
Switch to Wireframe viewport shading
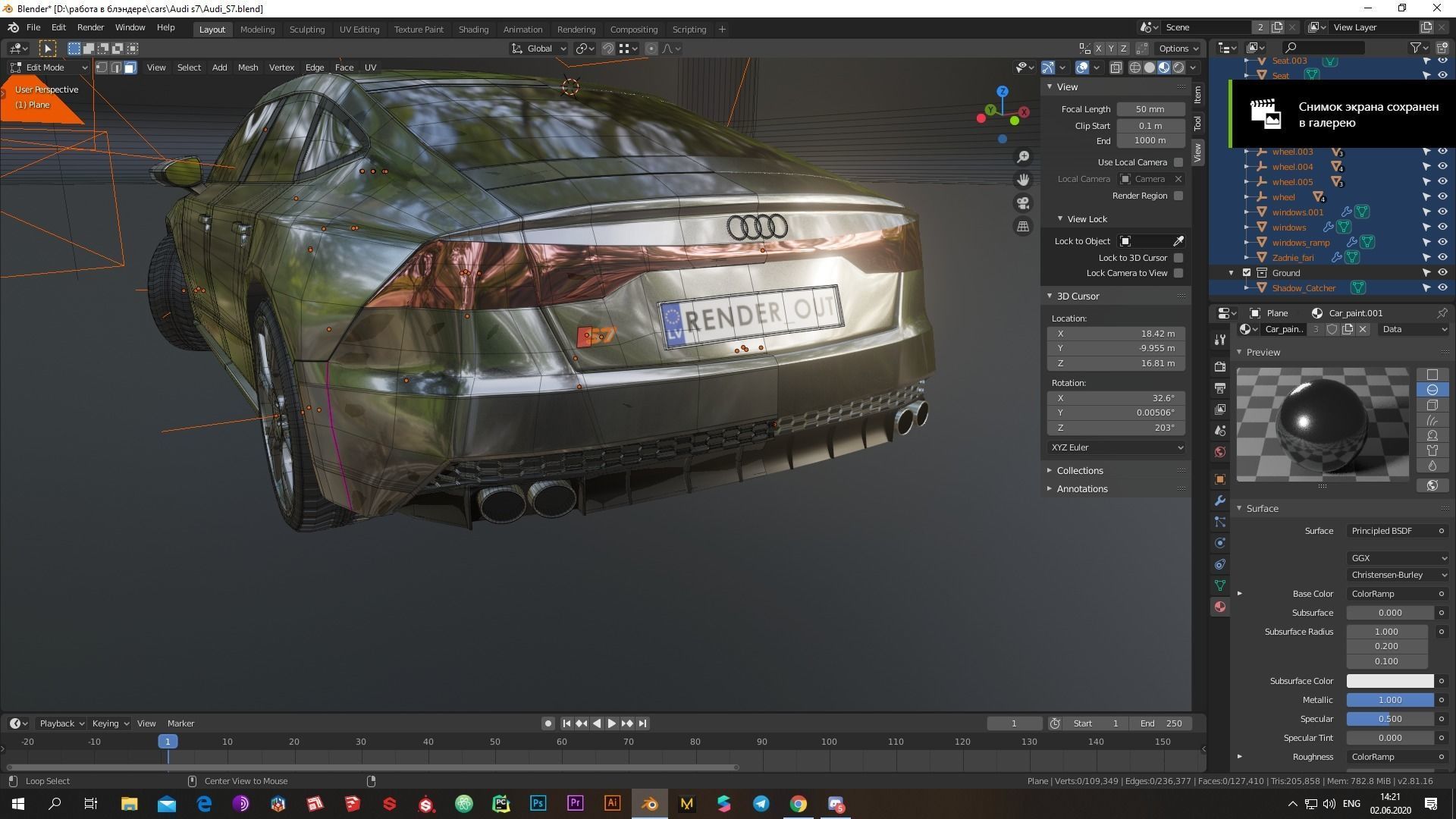(1135, 67)
